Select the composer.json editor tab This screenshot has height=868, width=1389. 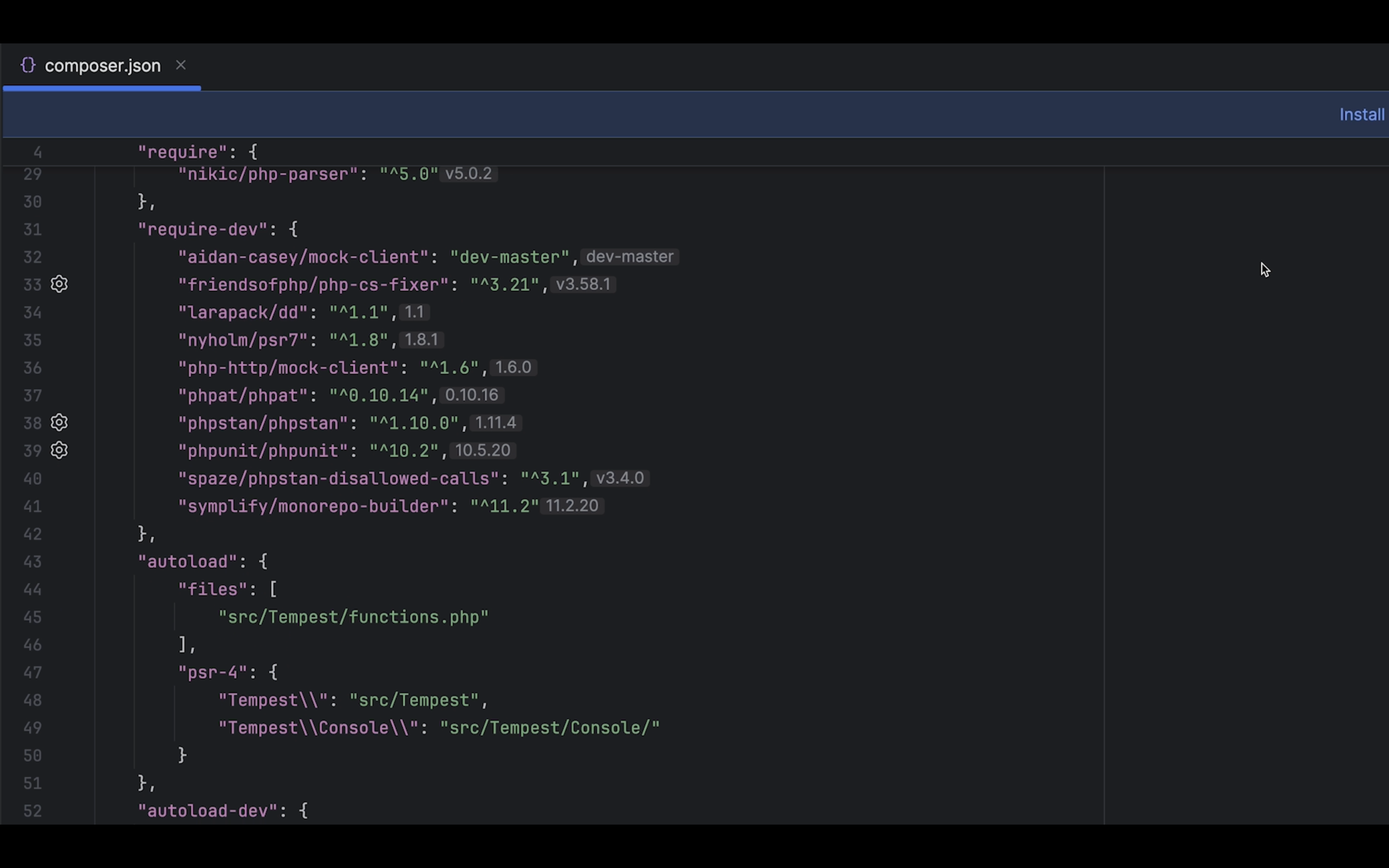[103, 66]
